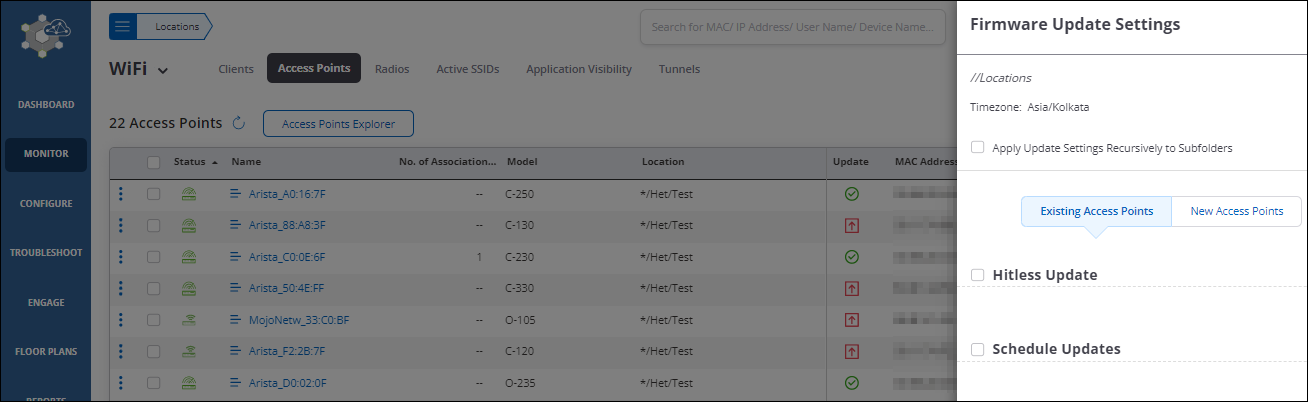Refresh the access points list
The image size is (1308, 402).
tap(239, 124)
